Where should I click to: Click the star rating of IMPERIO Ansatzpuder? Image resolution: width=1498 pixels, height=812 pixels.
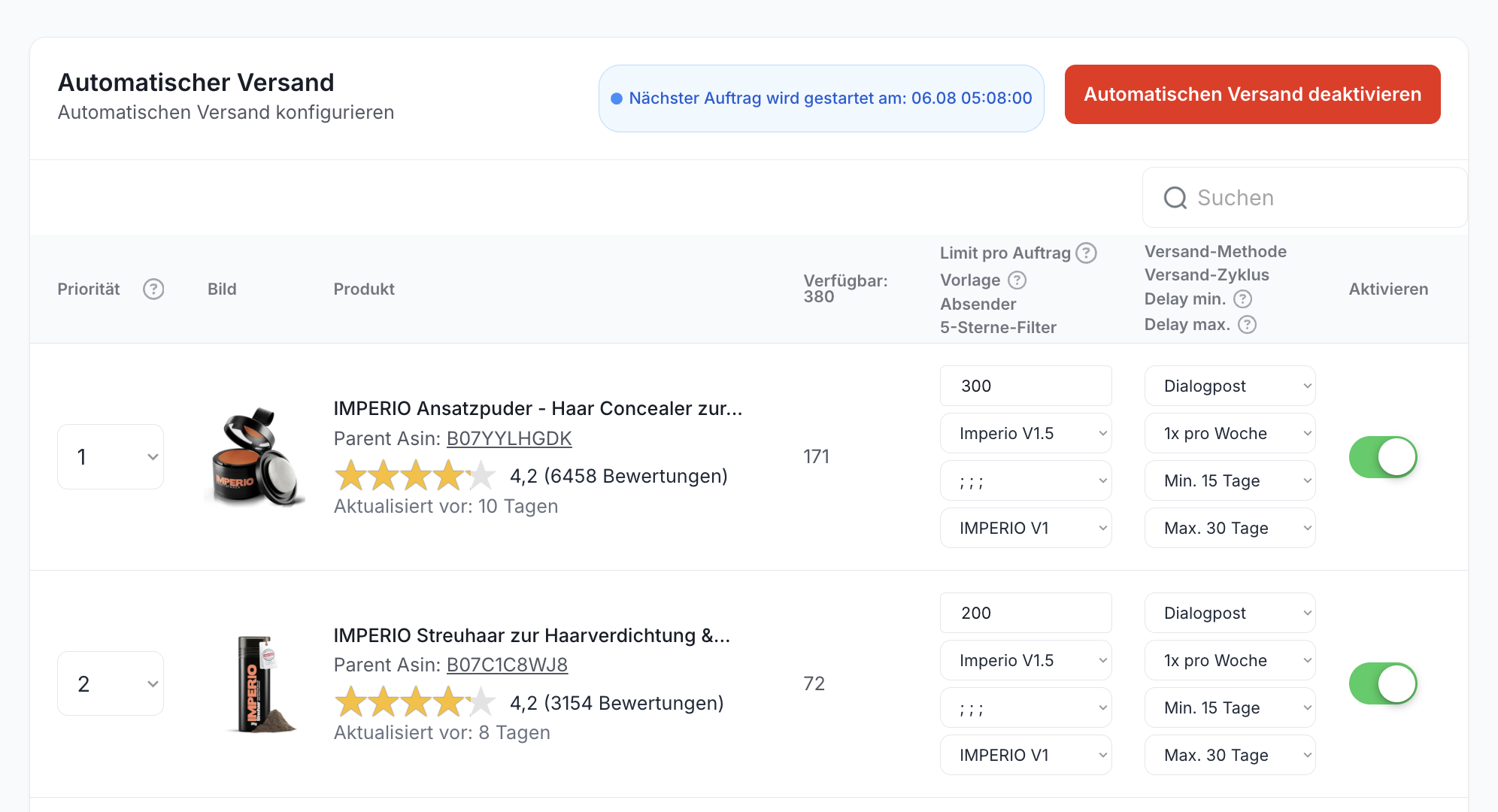(415, 475)
